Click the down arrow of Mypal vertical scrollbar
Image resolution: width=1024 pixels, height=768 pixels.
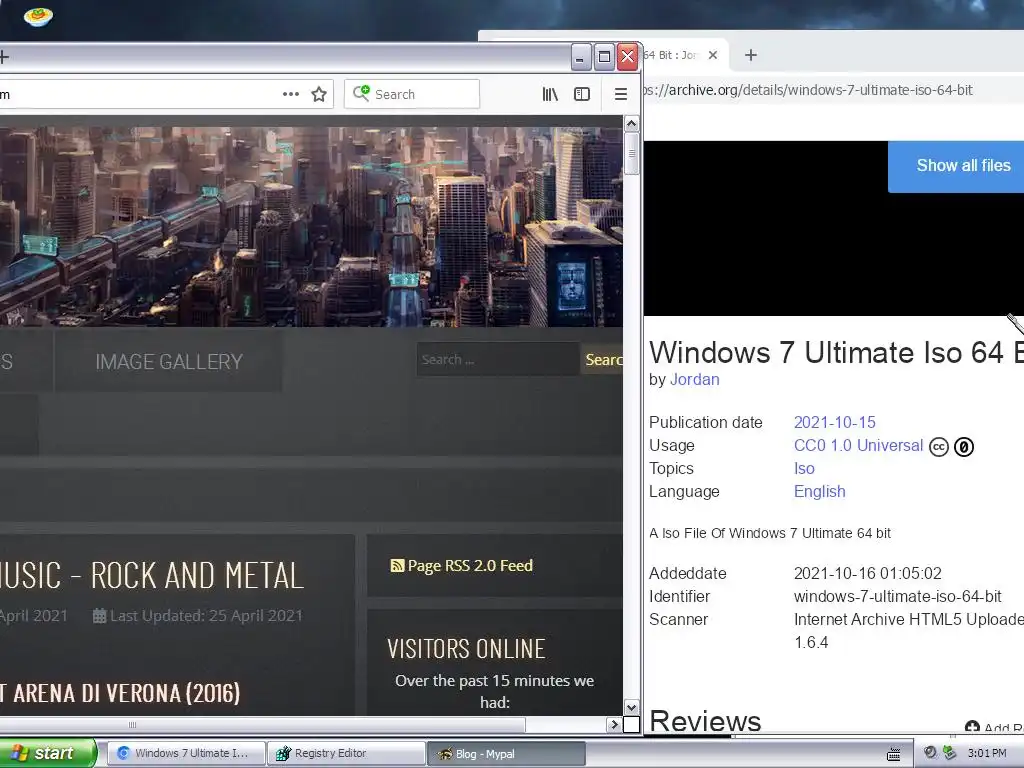(x=631, y=707)
